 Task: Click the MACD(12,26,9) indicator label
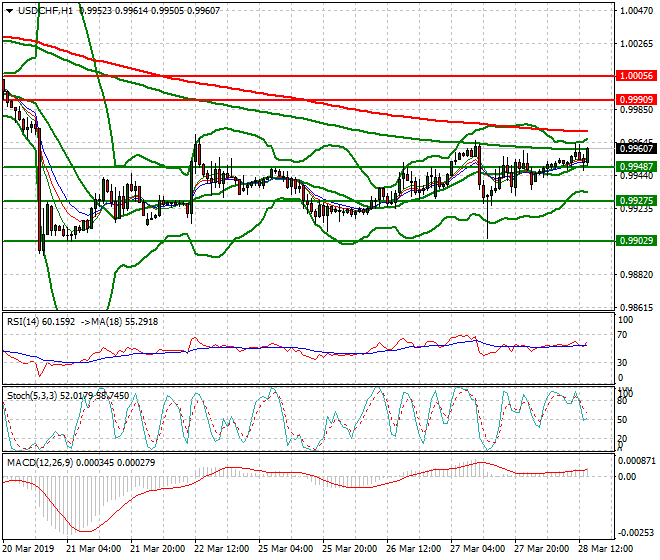point(40,463)
